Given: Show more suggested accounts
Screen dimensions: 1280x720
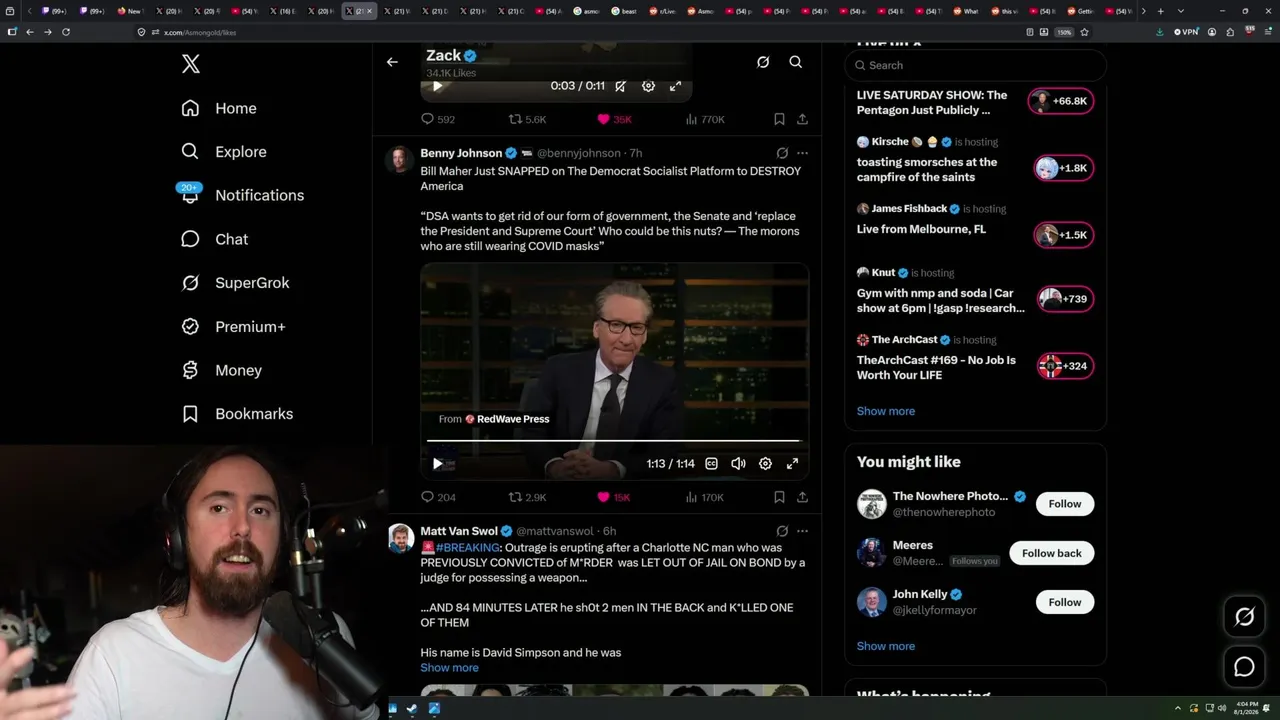Looking at the screenshot, I should point(886,646).
